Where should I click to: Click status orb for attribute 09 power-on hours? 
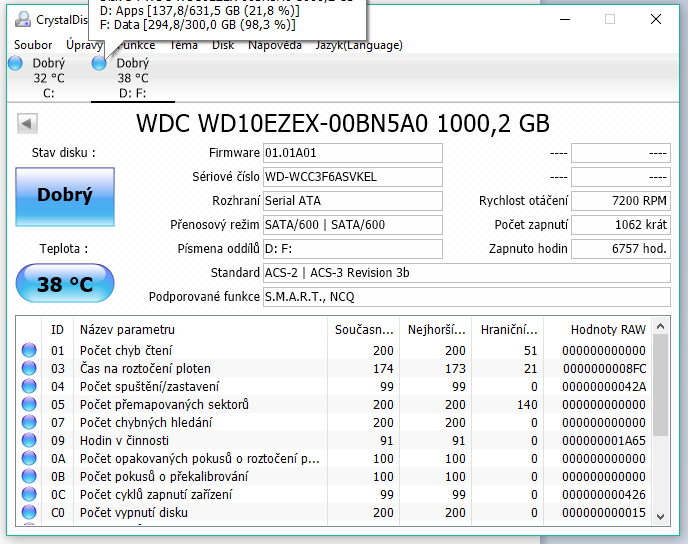29,440
